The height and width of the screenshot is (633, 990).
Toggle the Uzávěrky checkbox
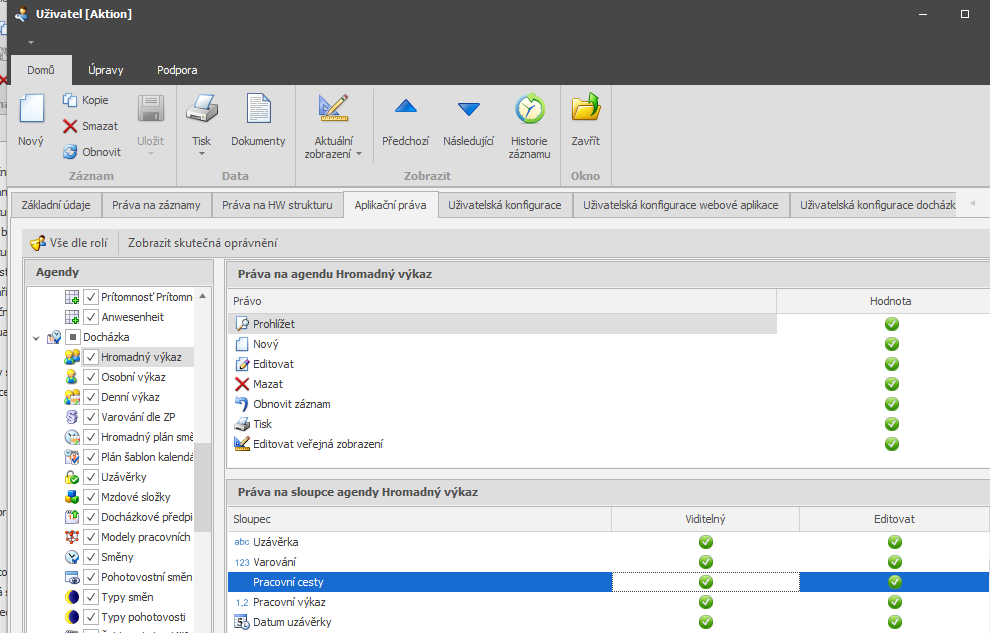click(x=91, y=477)
